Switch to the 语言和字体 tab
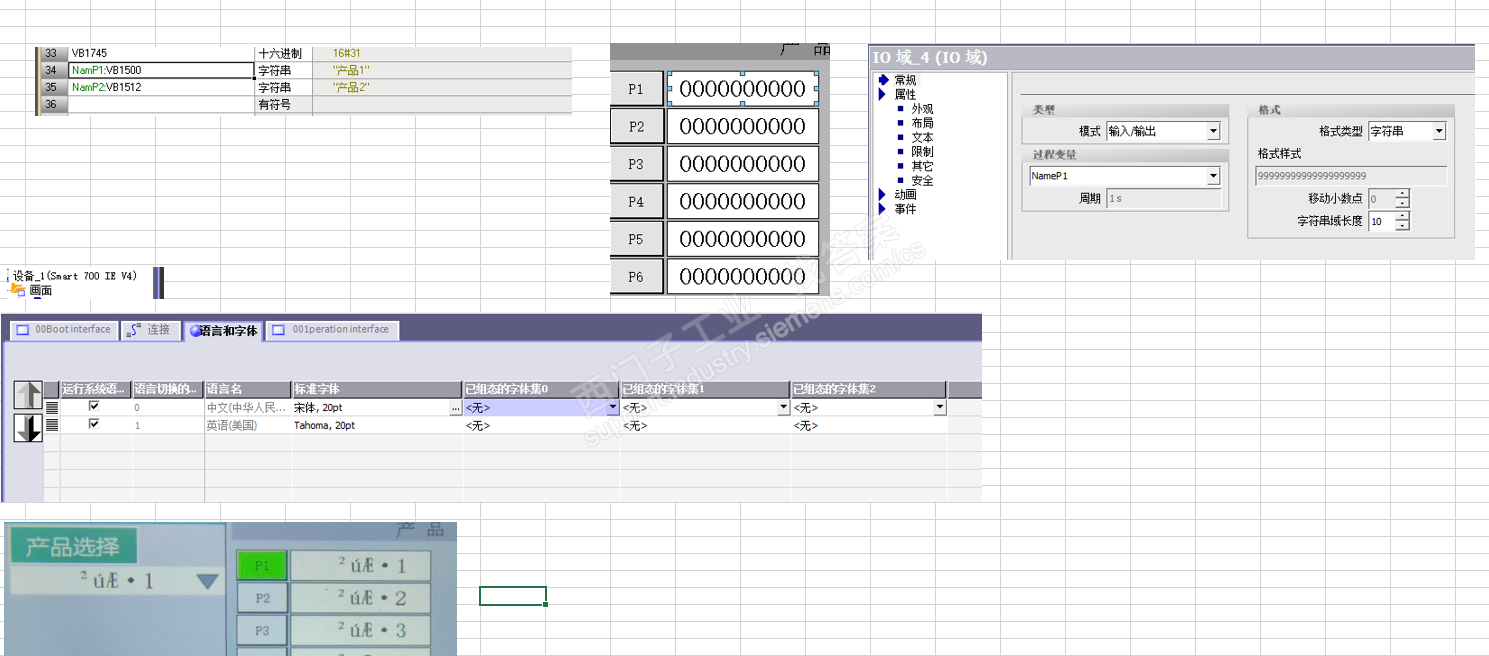Viewport: 1489px width, 656px height. [224, 330]
